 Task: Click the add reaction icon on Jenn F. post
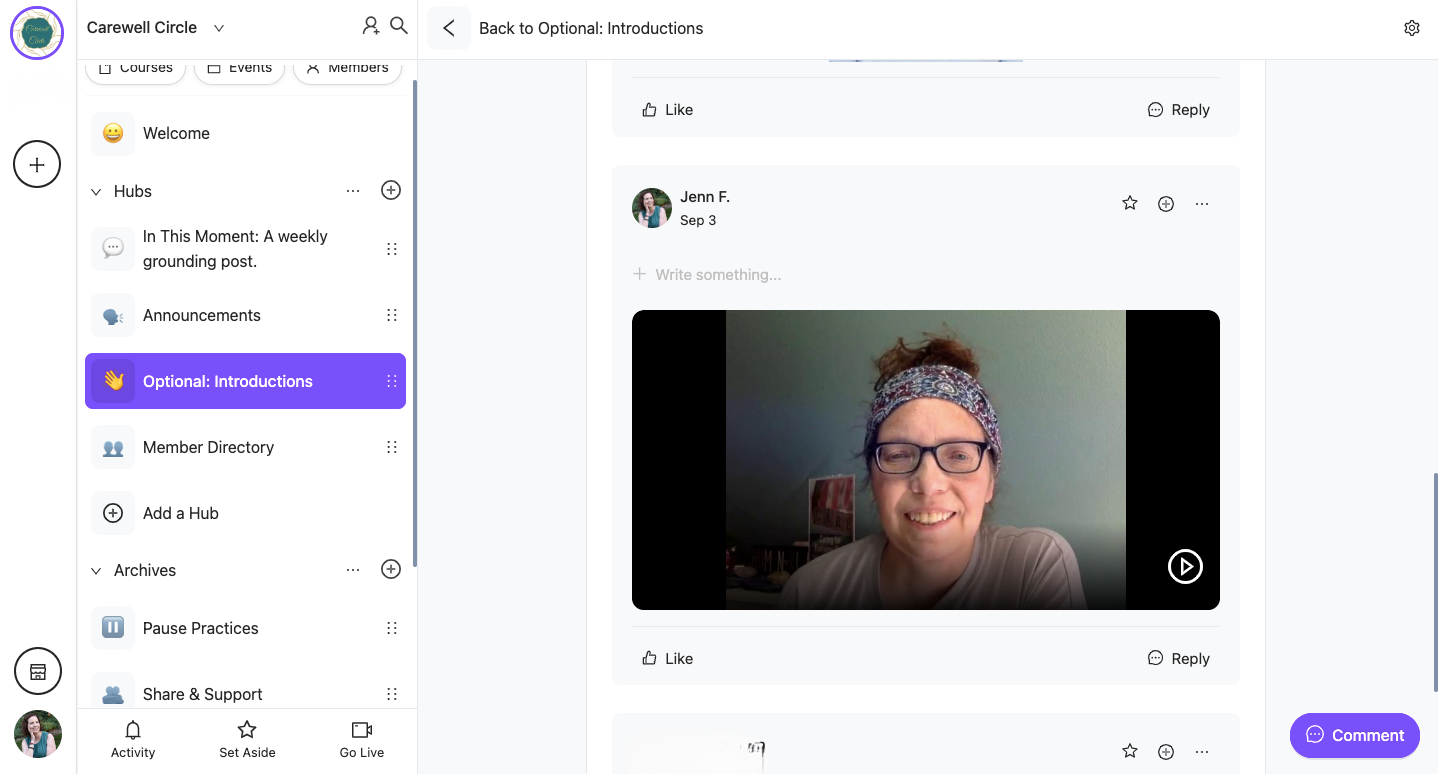tap(1166, 204)
